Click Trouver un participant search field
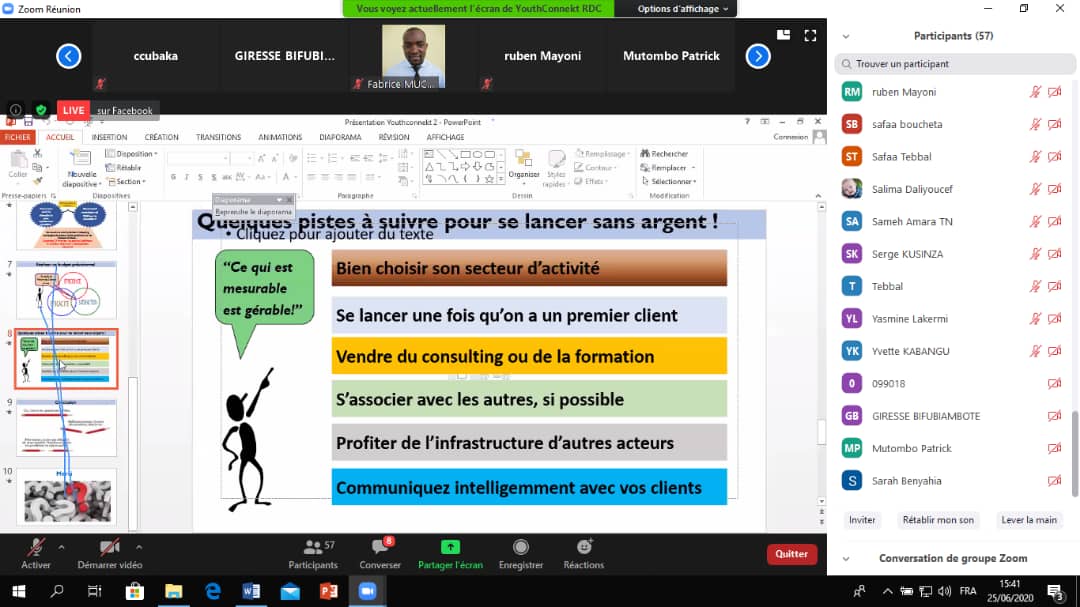 point(955,63)
